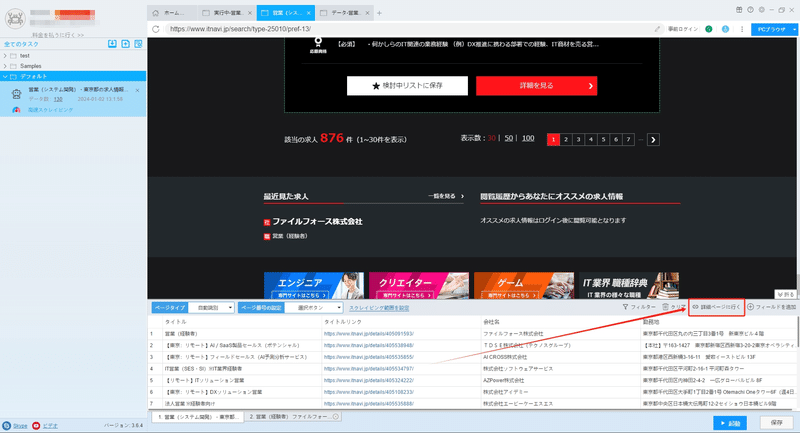800x433 pixels.
Task: Select bottom tab 1. 営業（システム関発）
Action: (198, 417)
